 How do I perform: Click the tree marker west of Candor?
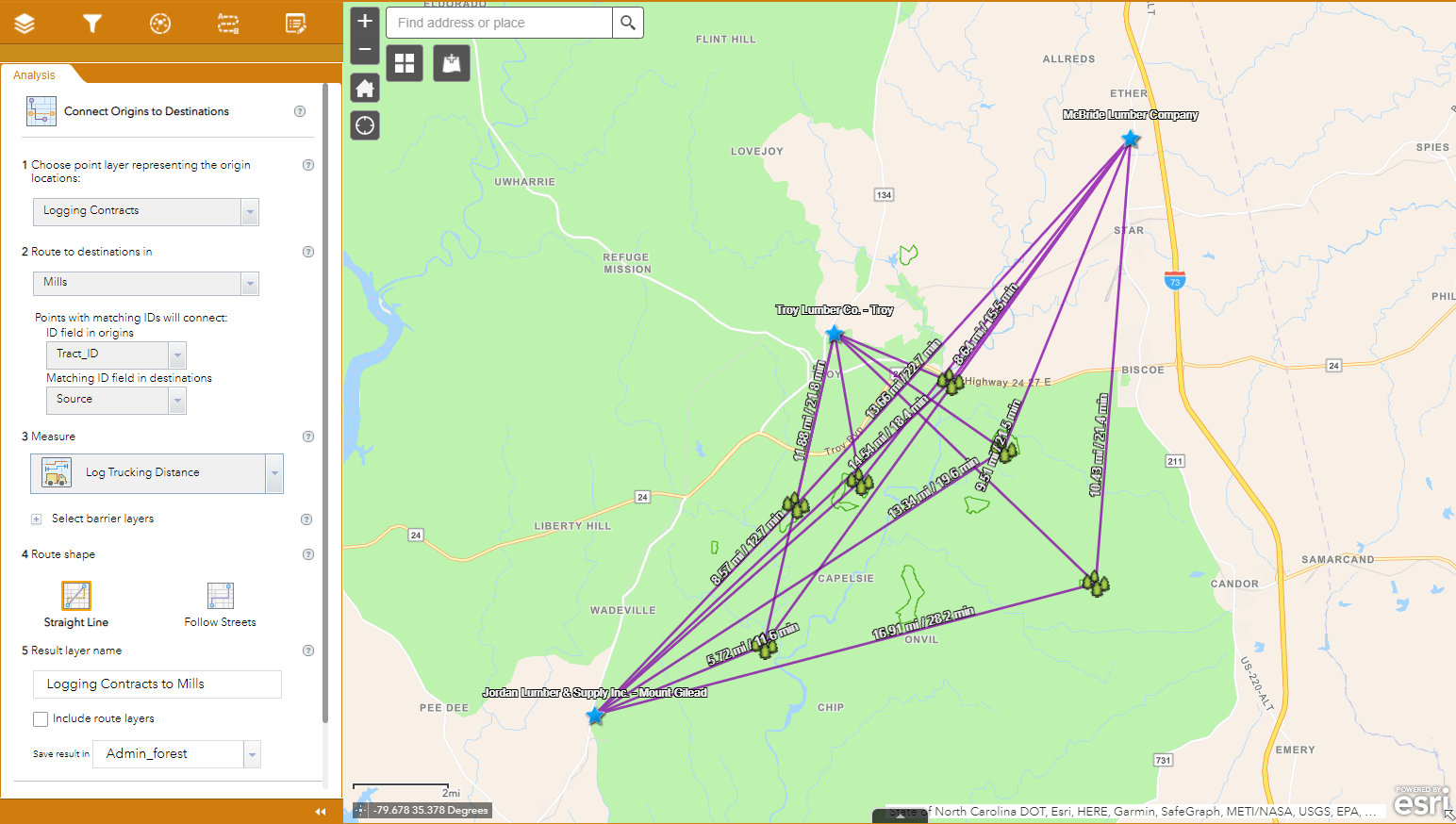(1095, 585)
